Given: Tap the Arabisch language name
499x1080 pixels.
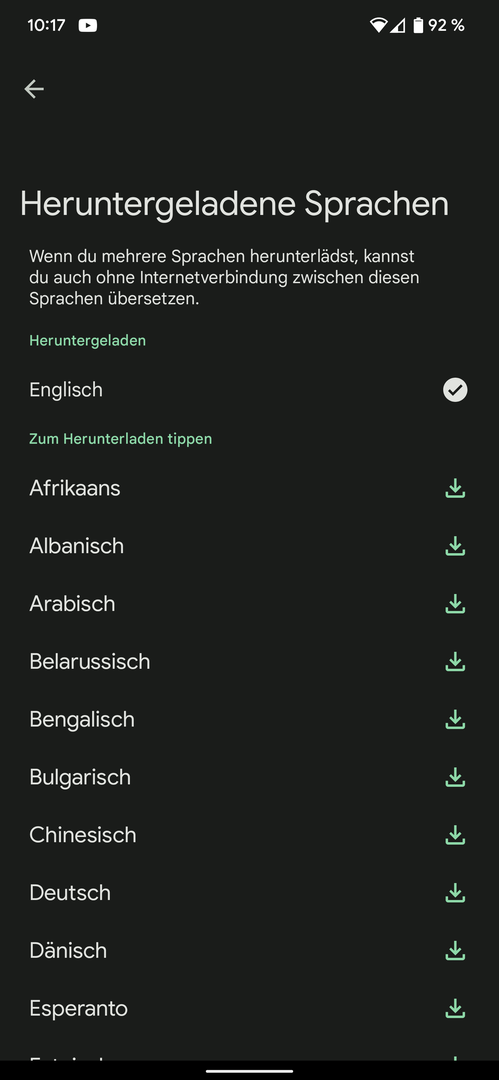Looking at the screenshot, I should pos(72,604).
